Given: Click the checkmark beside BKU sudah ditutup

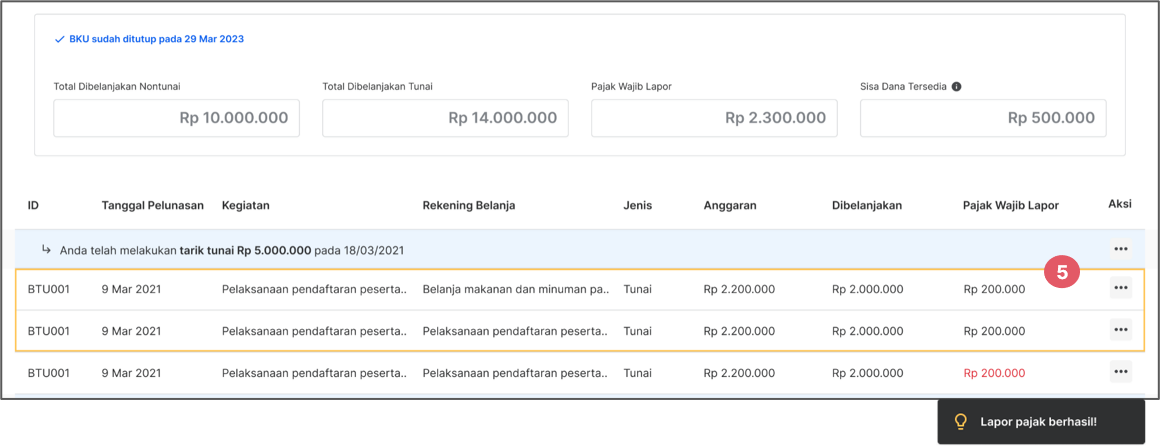Looking at the screenshot, I should [59, 39].
